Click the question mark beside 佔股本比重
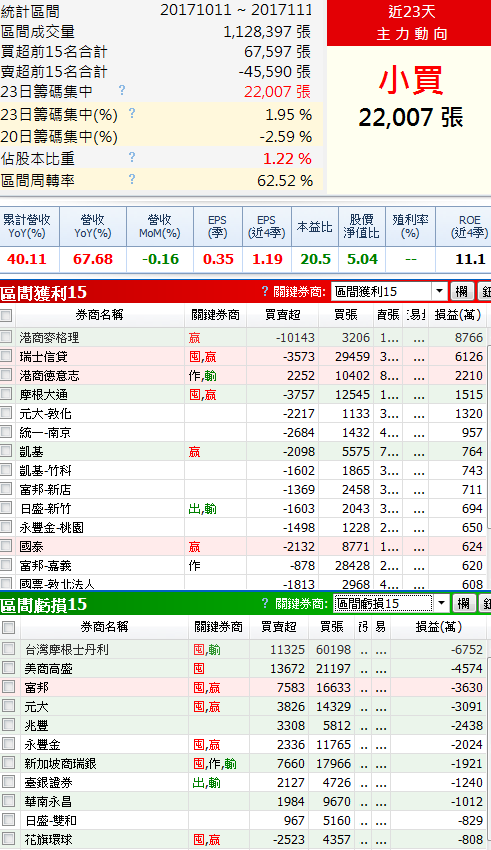The height and width of the screenshot is (850, 491). pyautogui.click(x=132, y=157)
